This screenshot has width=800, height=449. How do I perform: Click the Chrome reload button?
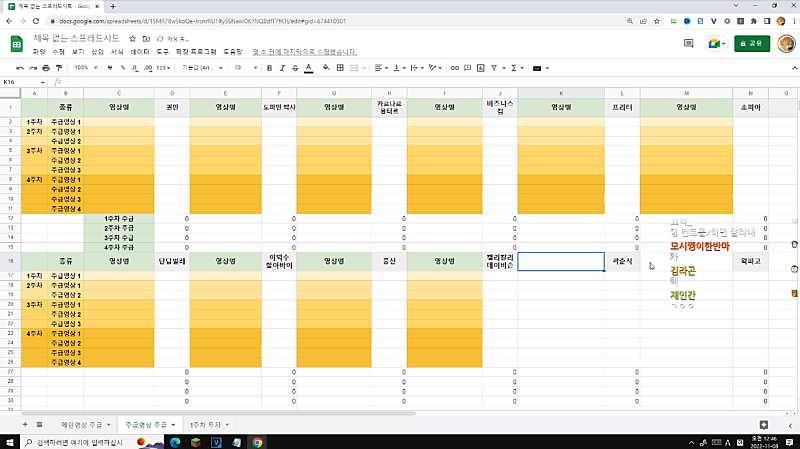36,21
